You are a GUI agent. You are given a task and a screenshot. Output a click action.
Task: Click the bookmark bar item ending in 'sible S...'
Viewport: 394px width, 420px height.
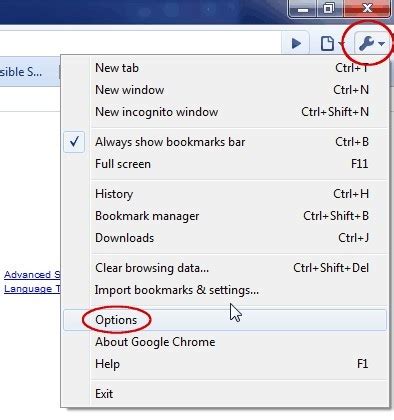point(21,72)
